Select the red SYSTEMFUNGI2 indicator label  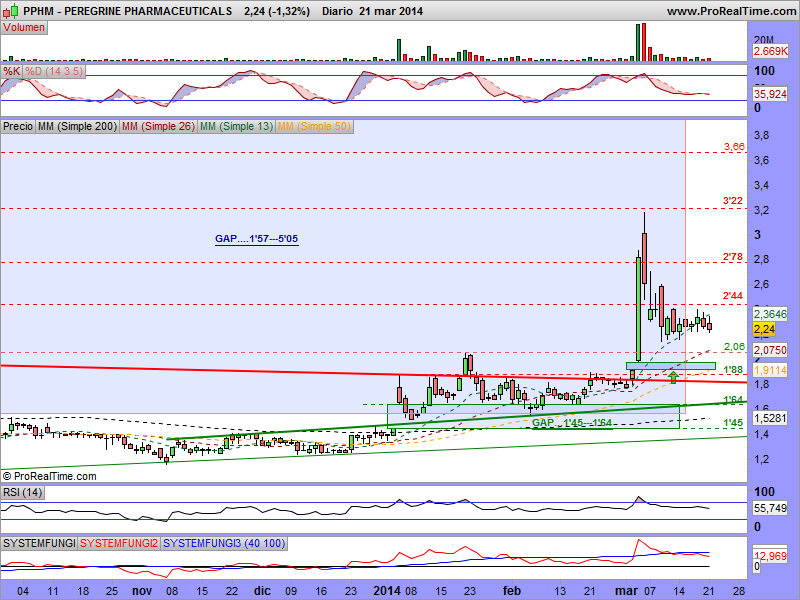click(119, 543)
